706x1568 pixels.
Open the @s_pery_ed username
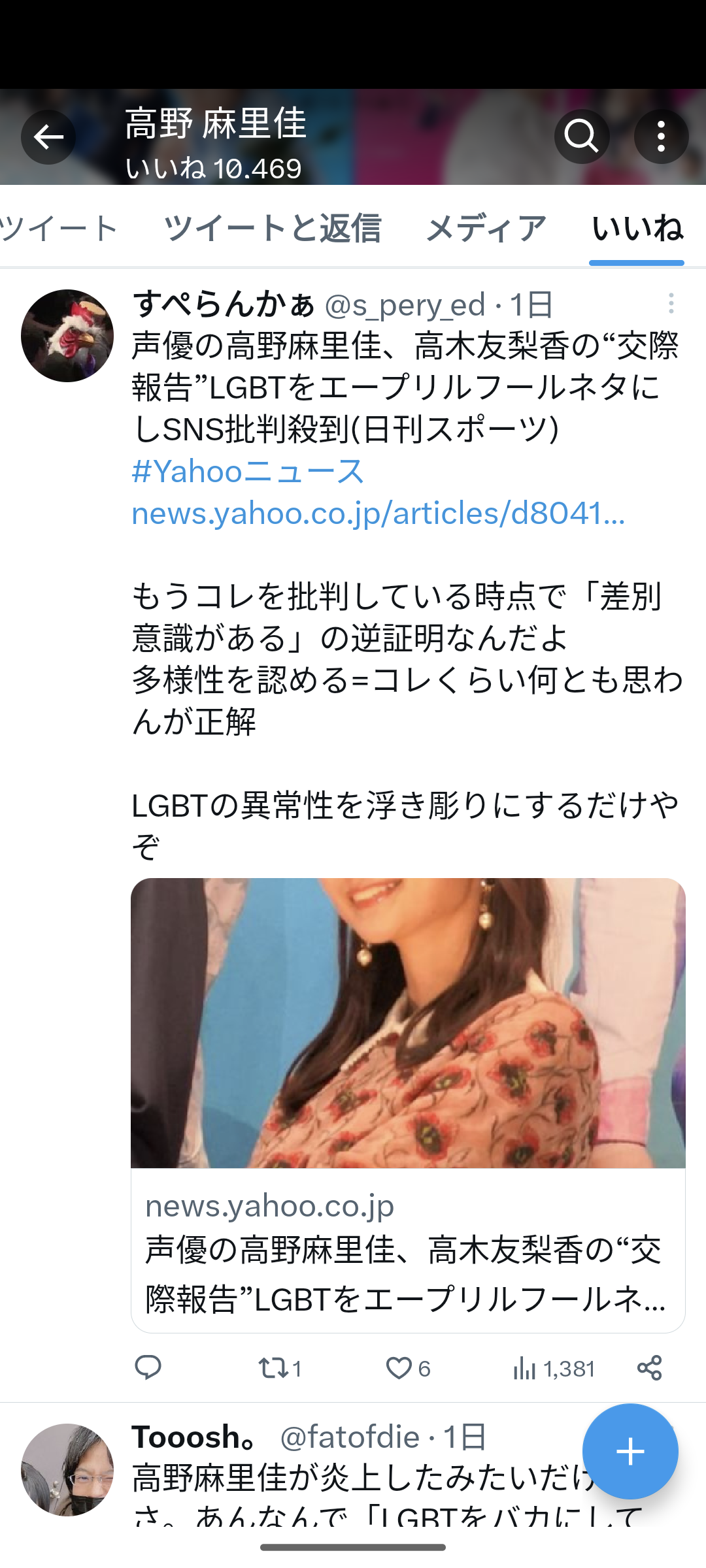click(405, 304)
